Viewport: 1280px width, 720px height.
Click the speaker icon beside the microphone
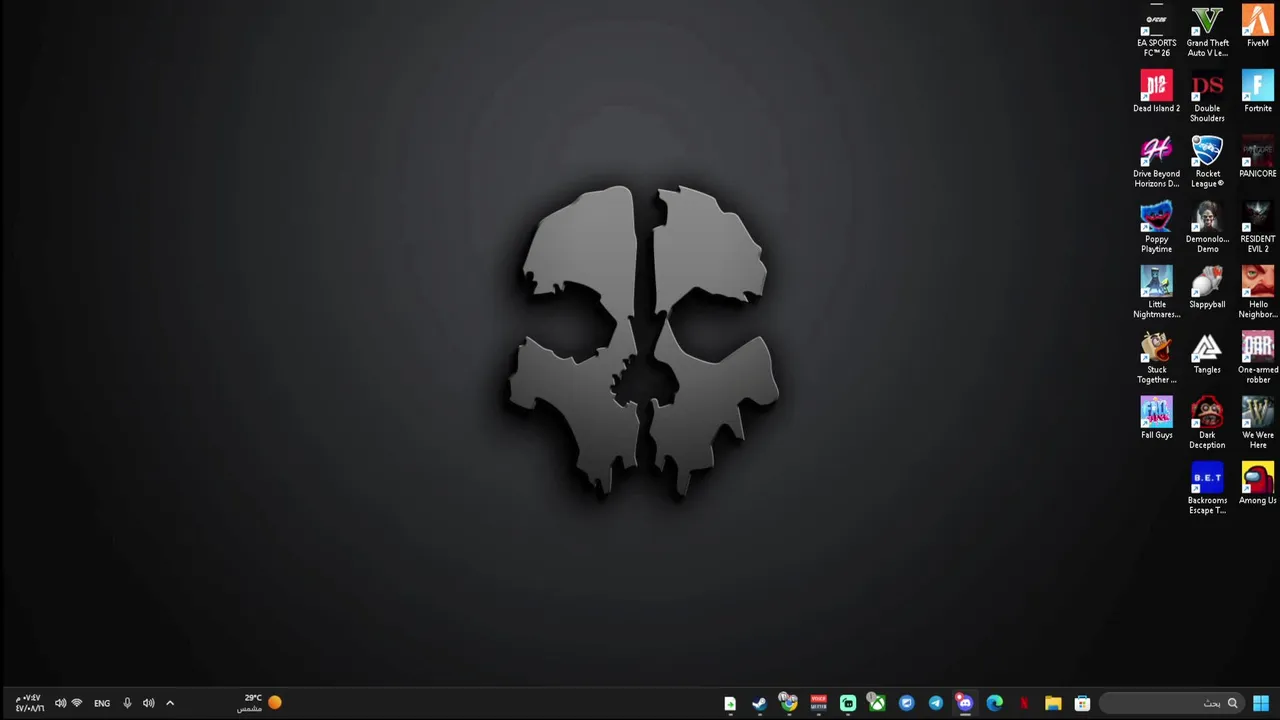point(148,703)
